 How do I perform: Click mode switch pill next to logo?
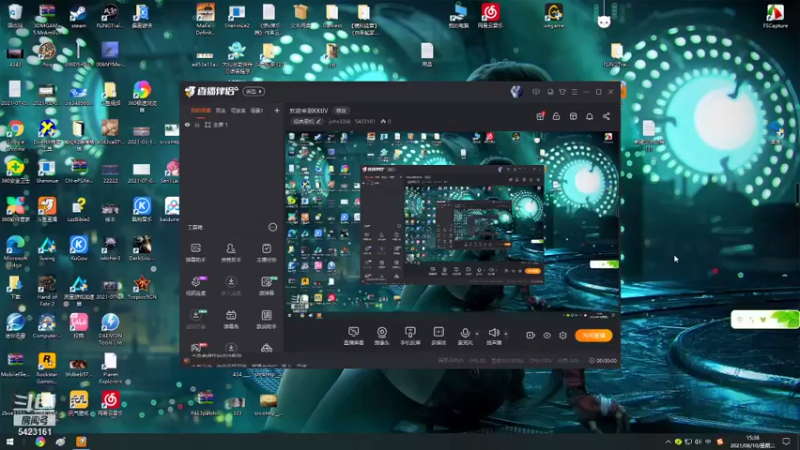(x=254, y=91)
